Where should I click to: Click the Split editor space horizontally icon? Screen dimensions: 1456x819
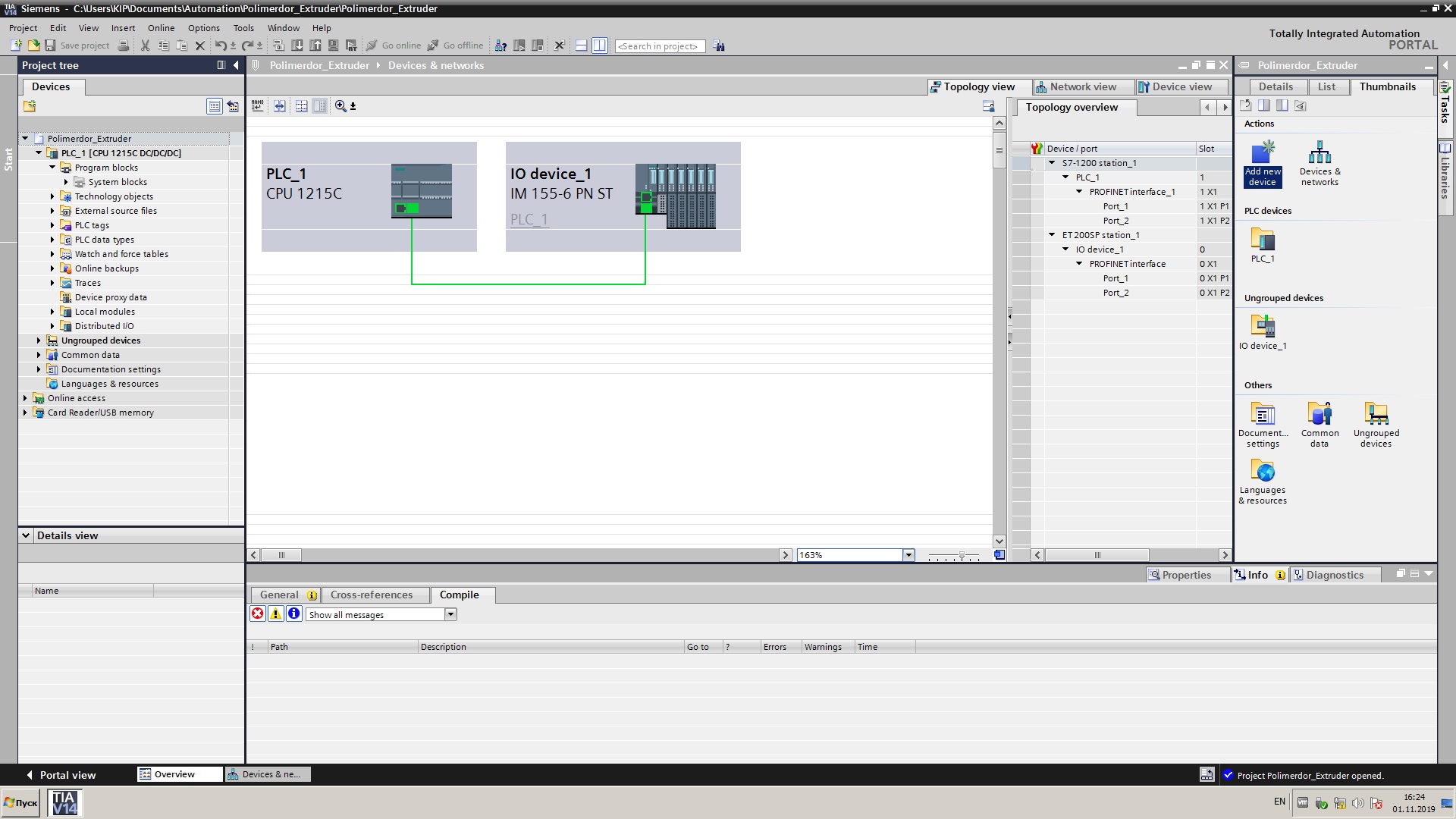pyautogui.click(x=581, y=45)
